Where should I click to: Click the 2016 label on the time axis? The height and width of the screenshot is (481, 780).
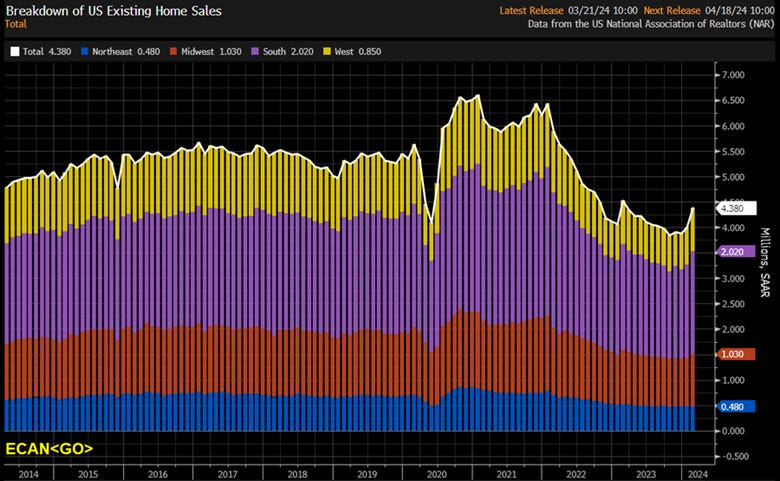[158, 474]
